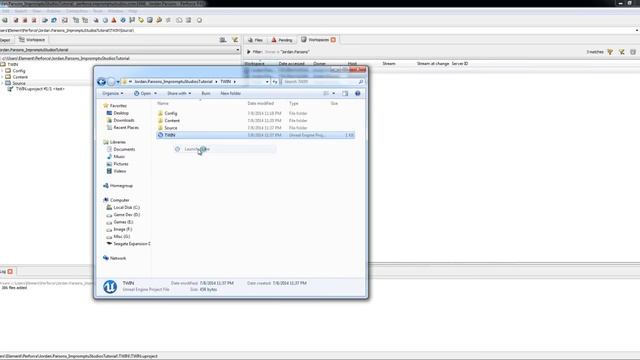Close the Workspaces tab
The image size is (640, 360).
pos(333,40)
